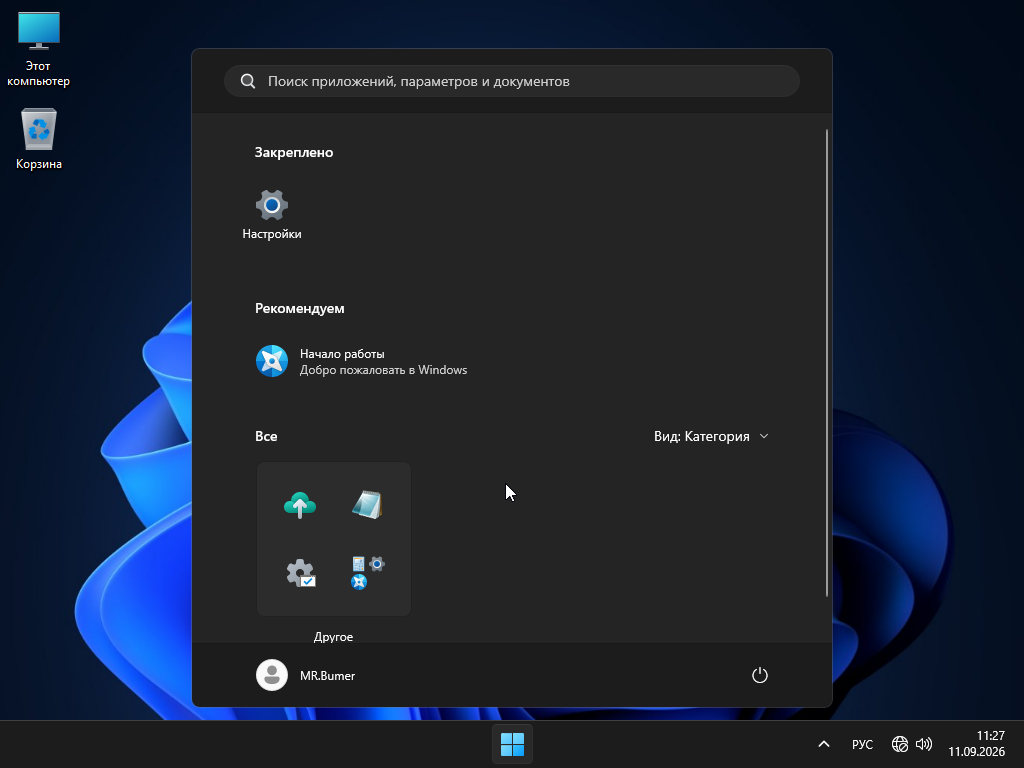1024x768 pixels.
Task: Open Вид: Категория view dropdown
Action: 711,436
